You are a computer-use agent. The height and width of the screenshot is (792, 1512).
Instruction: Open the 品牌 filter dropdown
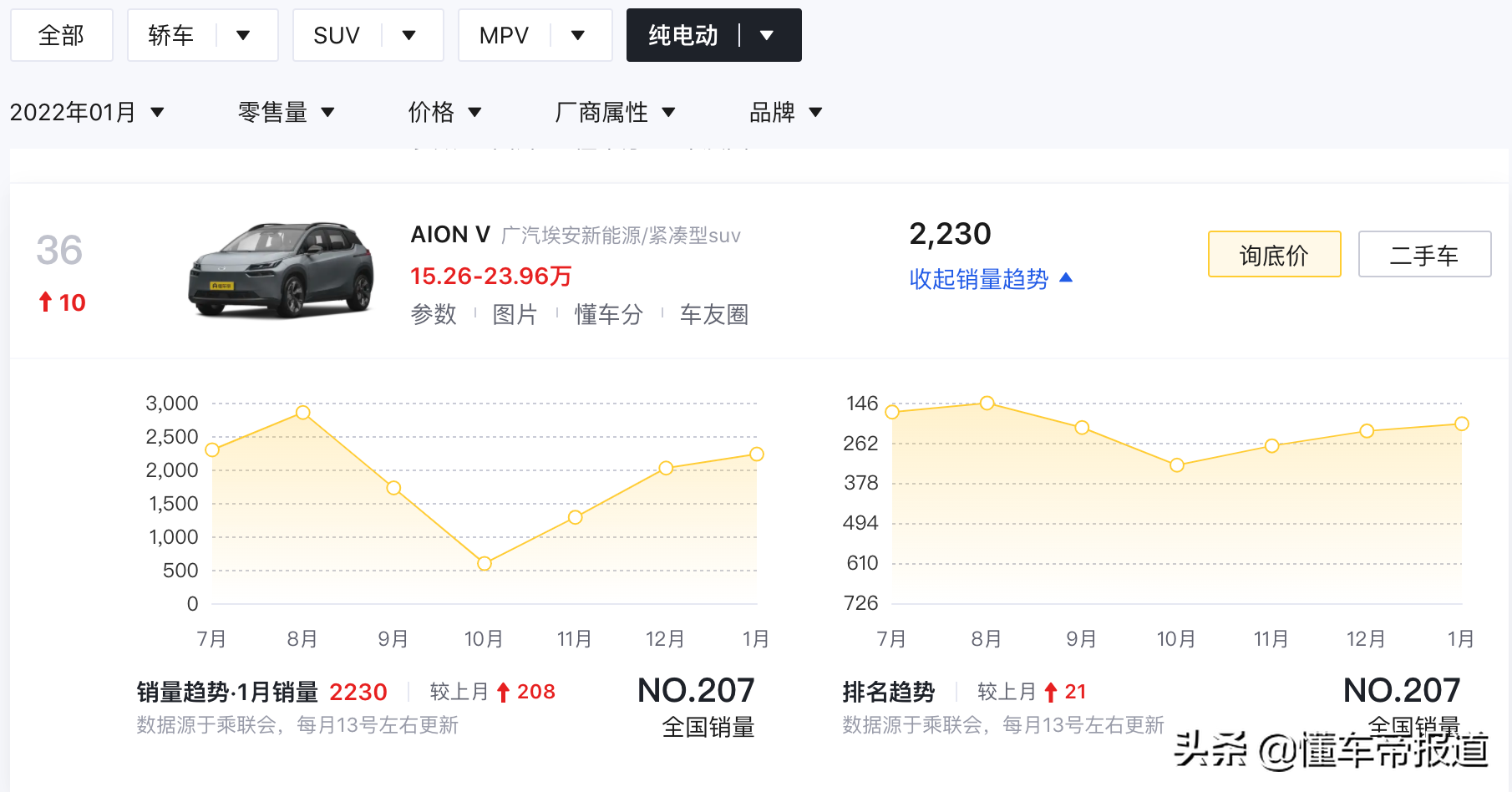[785, 112]
